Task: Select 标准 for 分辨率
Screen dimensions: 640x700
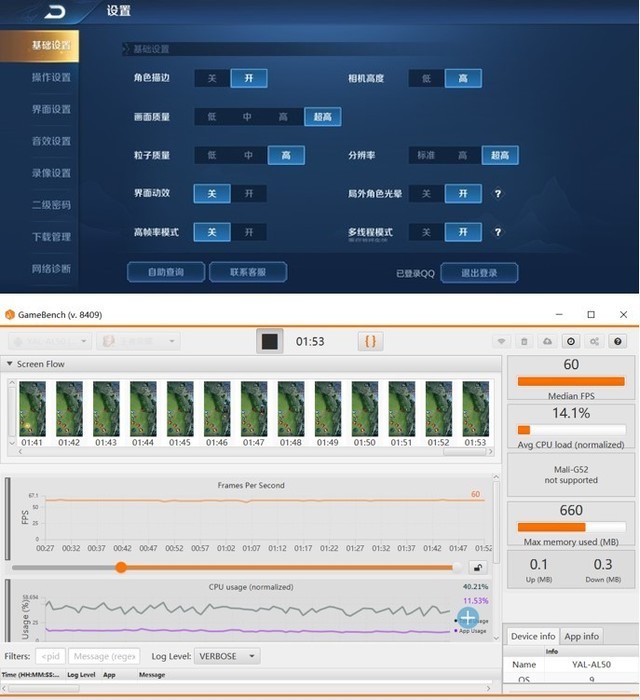Action: (x=426, y=155)
